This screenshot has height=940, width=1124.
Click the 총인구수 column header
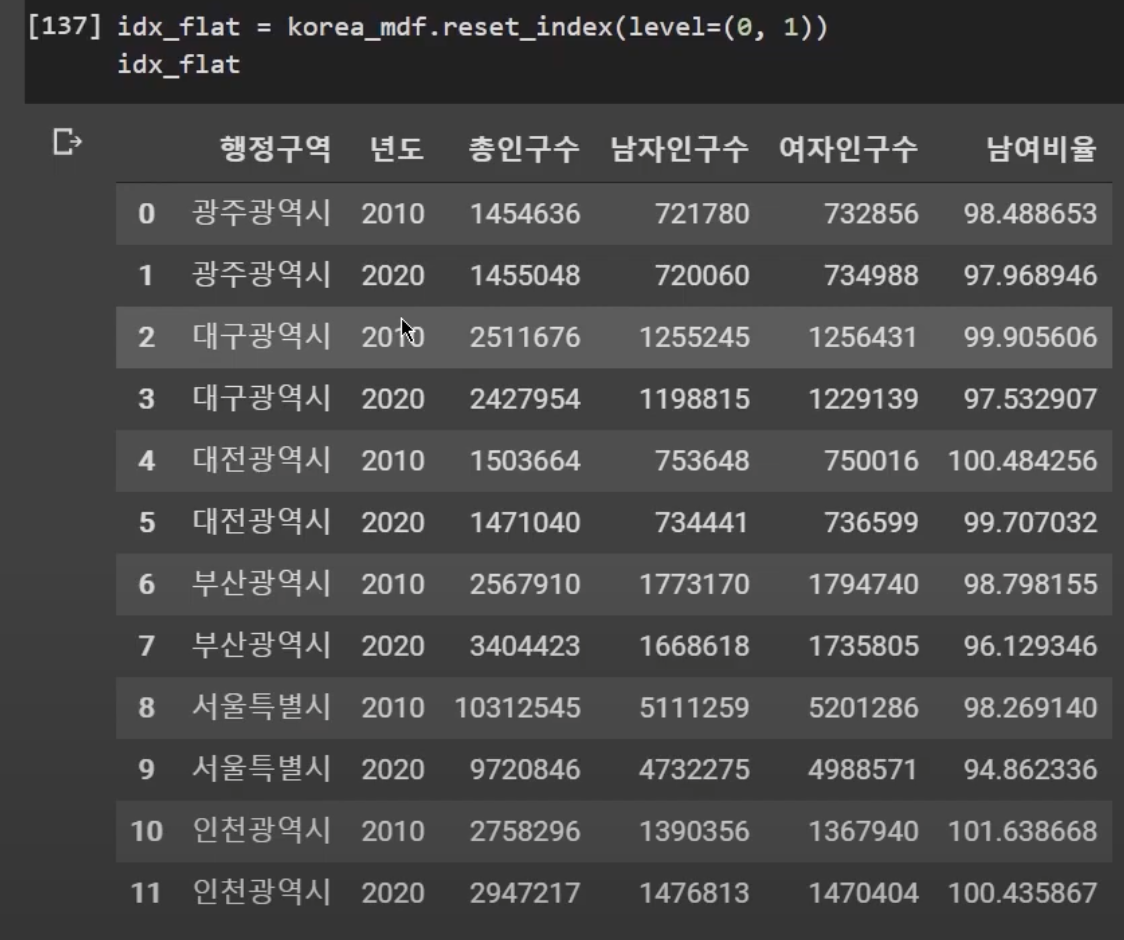(x=523, y=149)
